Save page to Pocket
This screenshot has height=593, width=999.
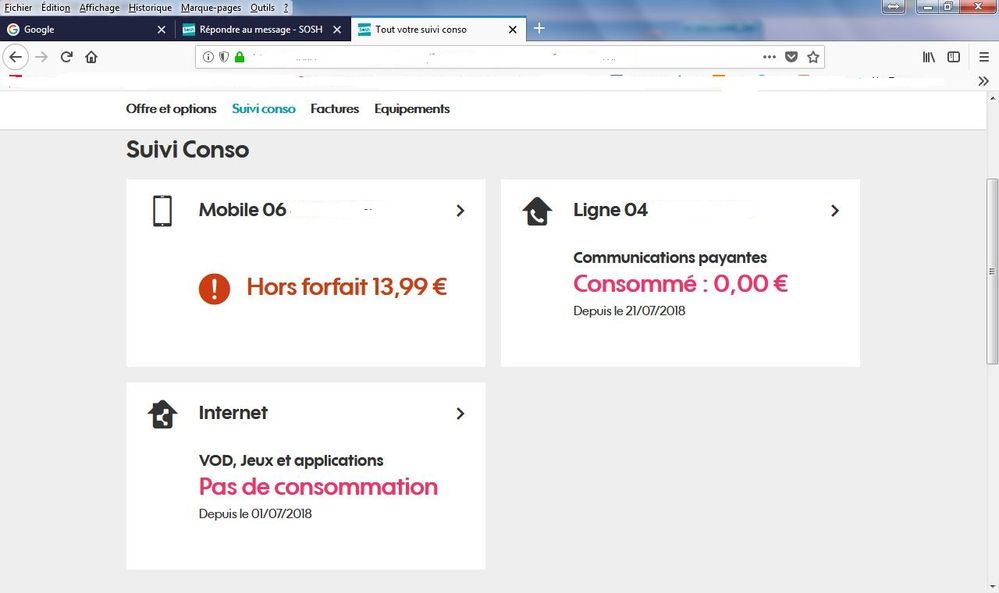click(791, 57)
